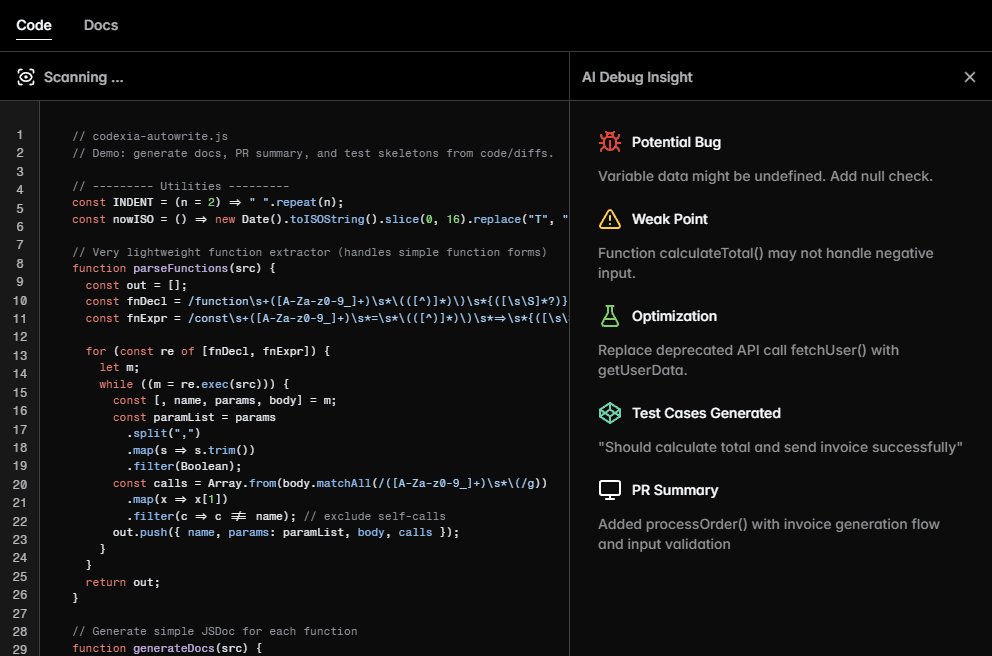Click the green Optimization flask icon
The width and height of the screenshot is (992, 656).
pyautogui.click(x=610, y=316)
